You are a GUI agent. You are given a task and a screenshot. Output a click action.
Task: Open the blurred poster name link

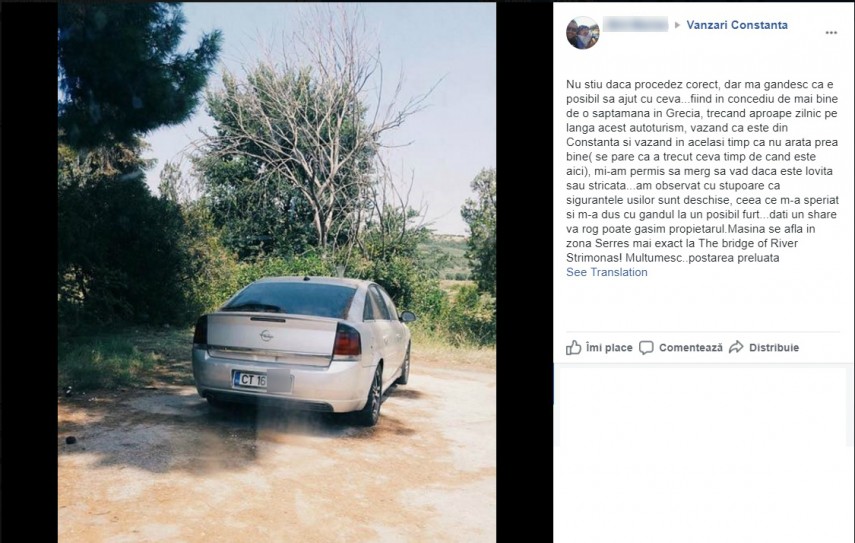[635, 25]
